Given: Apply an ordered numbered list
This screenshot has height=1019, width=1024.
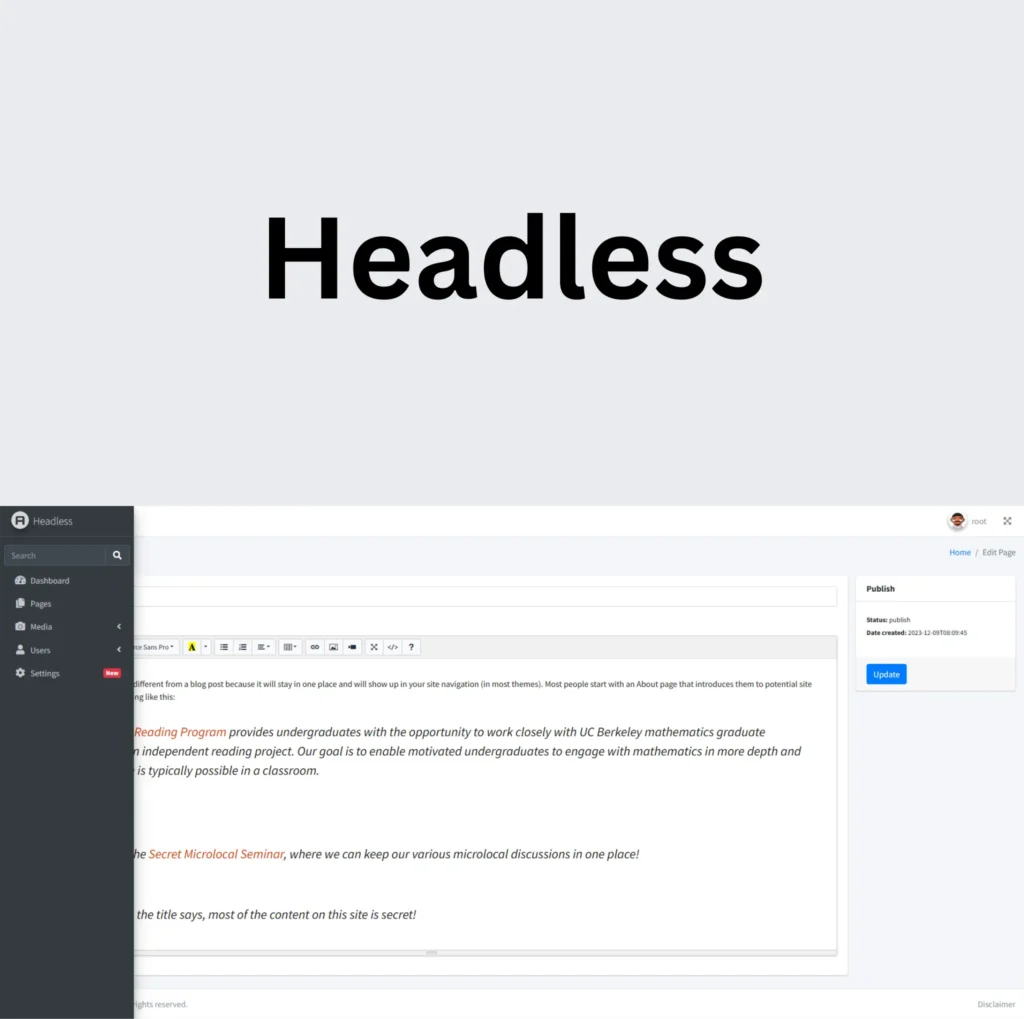Looking at the screenshot, I should [x=242, y=647].
